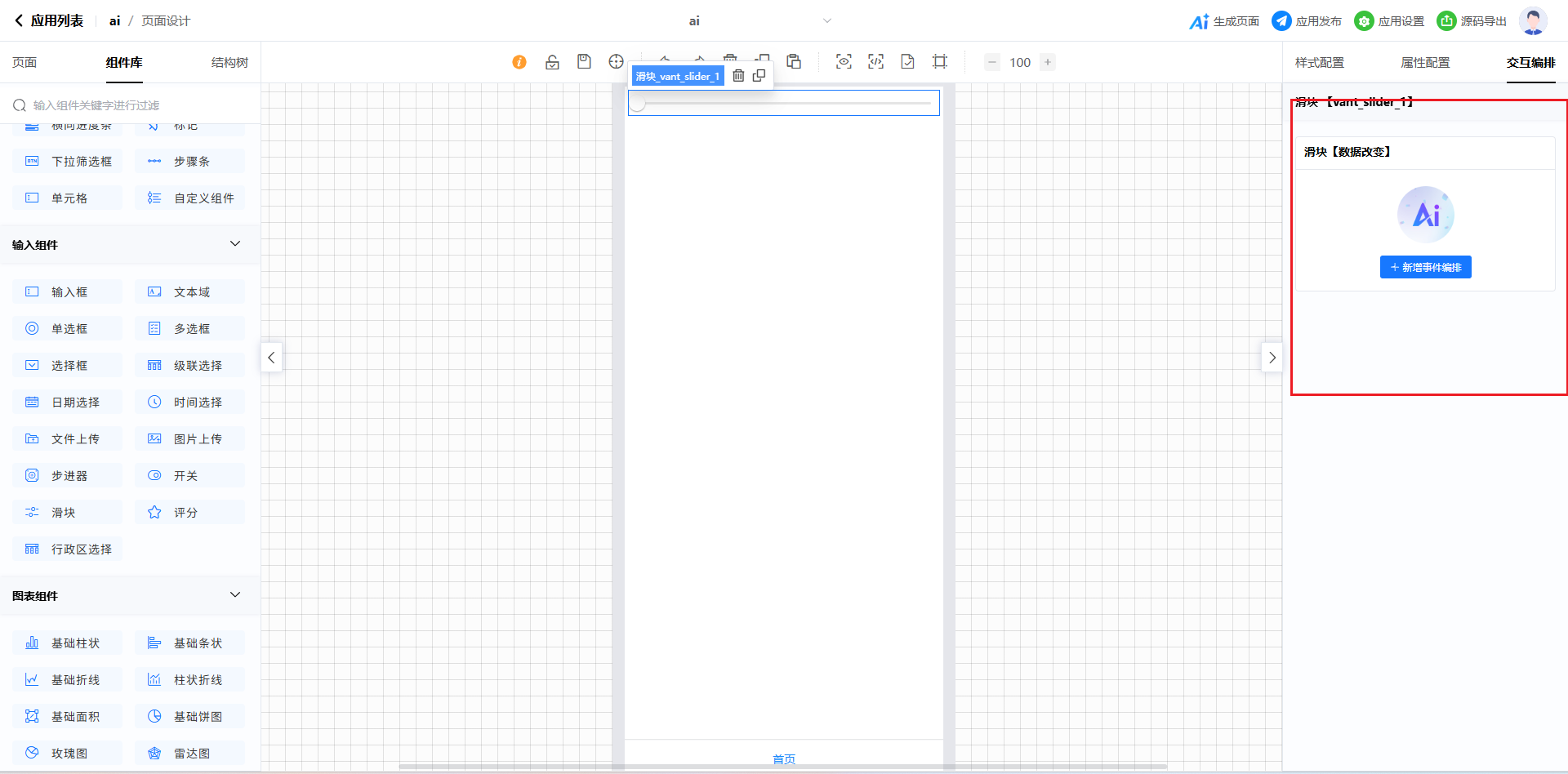This screenshot has width=1568, height=774.
Task: Click the orange info icon in toolbar
Action: coord(519,62)
